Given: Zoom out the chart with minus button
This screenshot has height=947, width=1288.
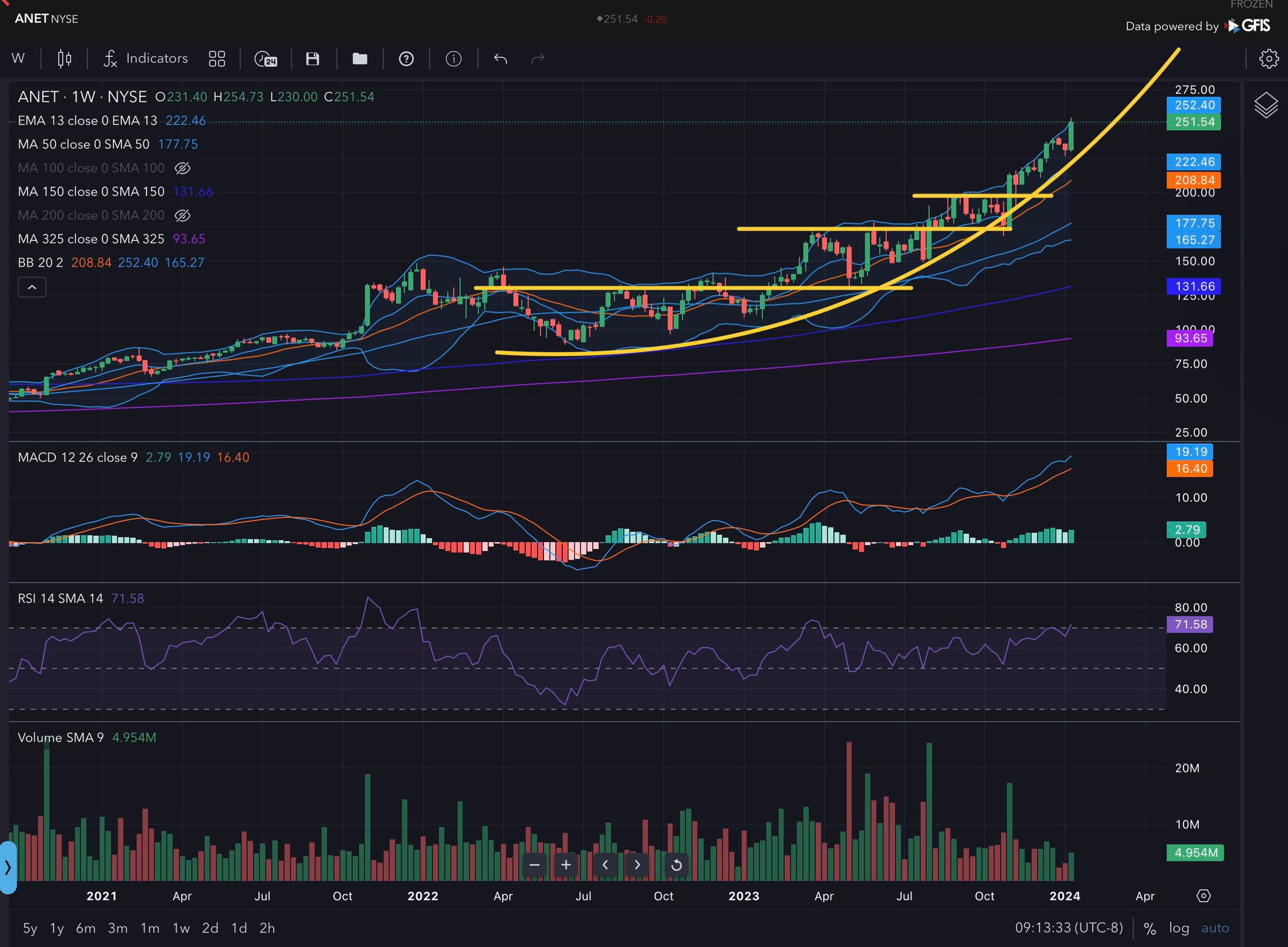Looking at the screenshot, I should point(535,865).
